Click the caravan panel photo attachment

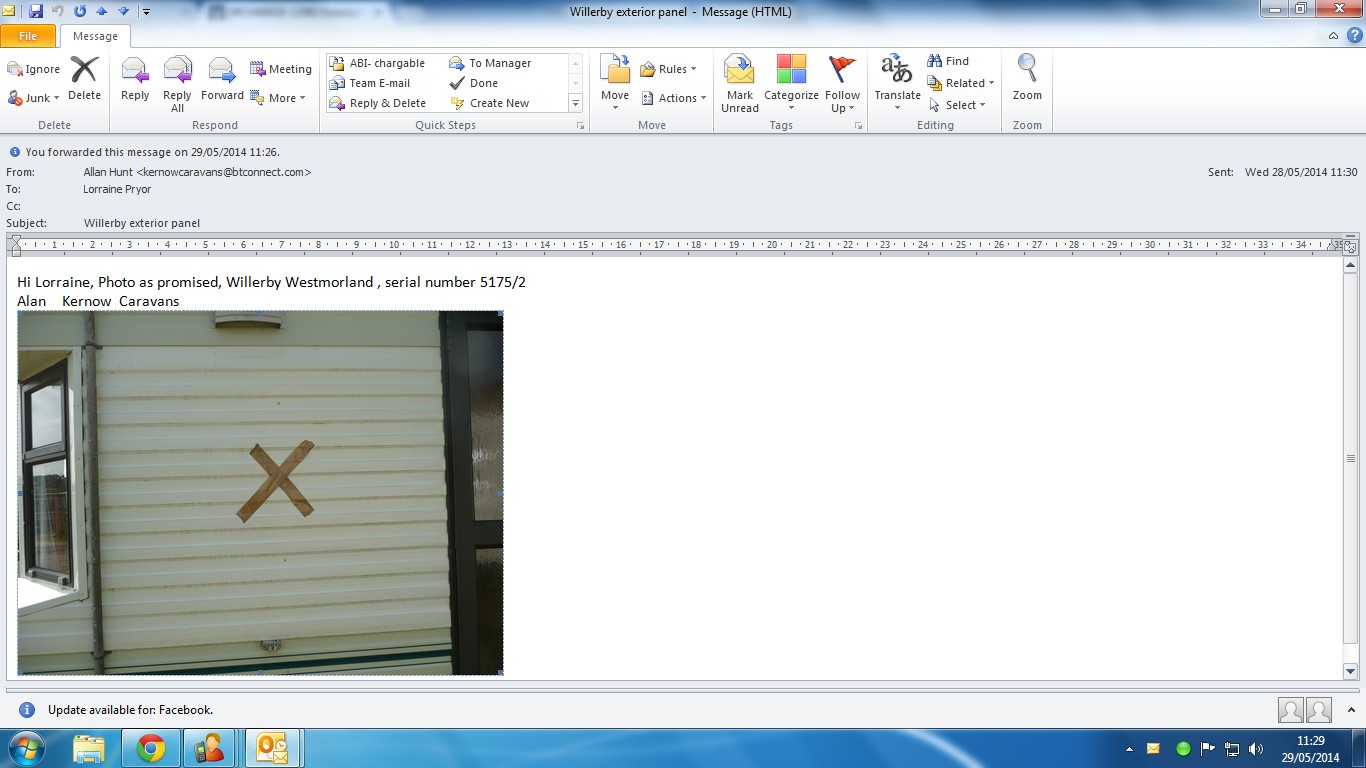click(x=260, y=492)
